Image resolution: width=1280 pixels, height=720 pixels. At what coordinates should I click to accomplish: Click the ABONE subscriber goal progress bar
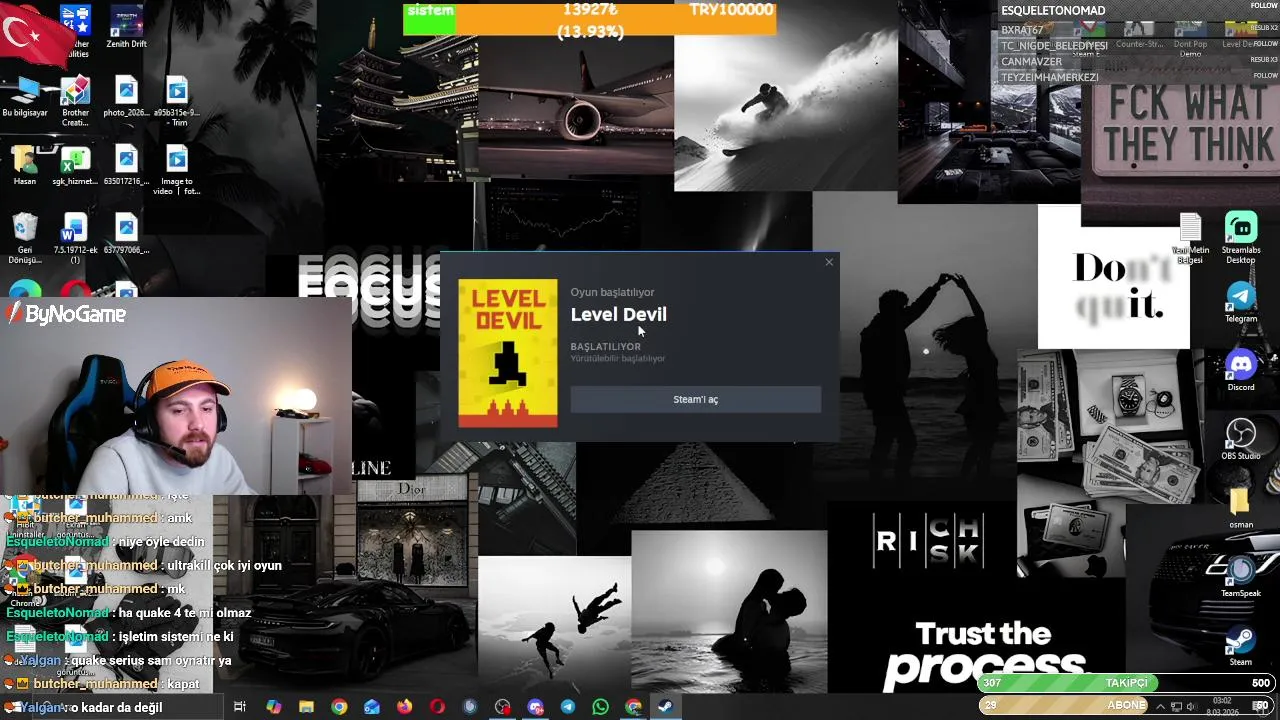point(1127,705)
